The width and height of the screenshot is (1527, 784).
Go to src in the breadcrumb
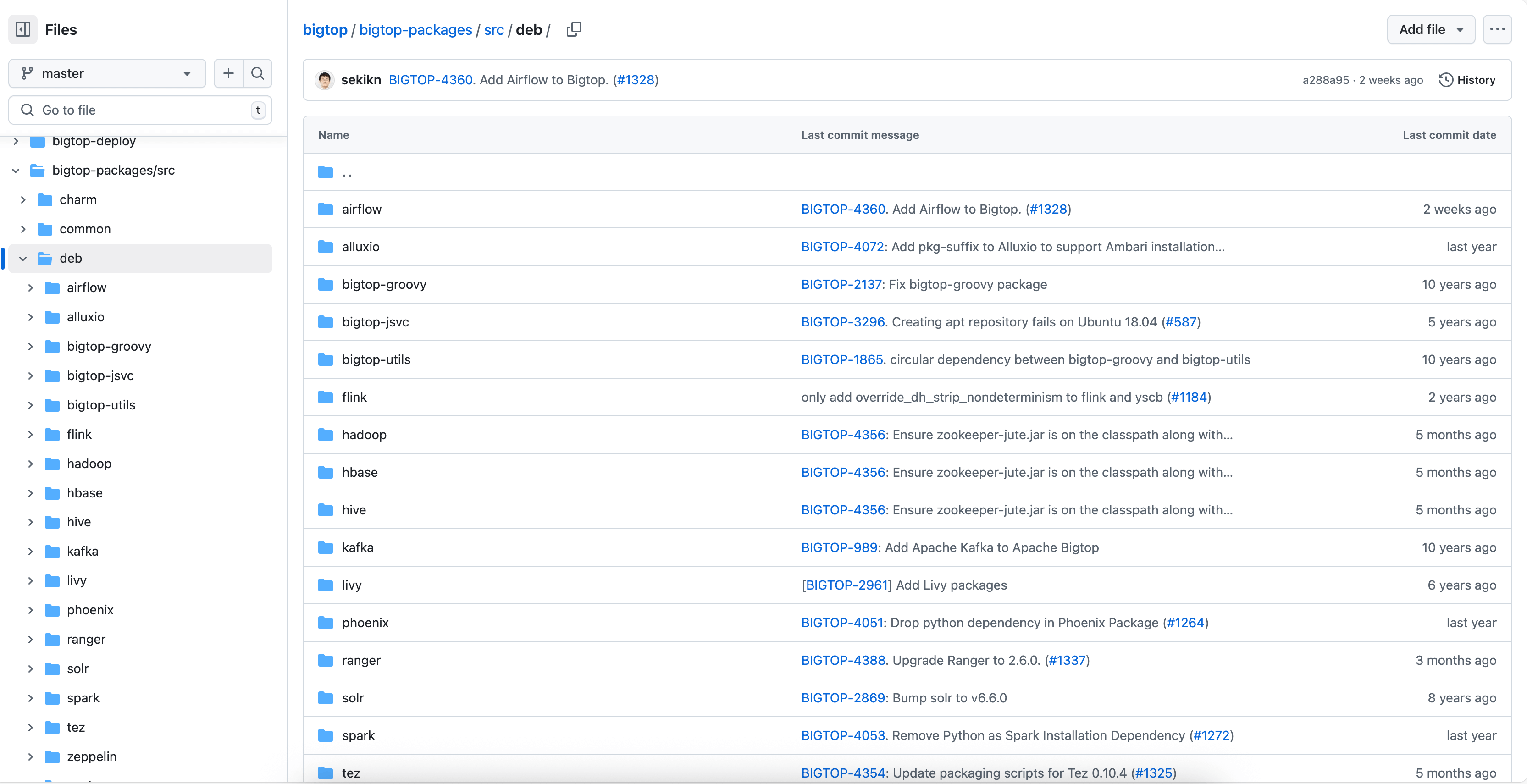click(x=494, y=30)
